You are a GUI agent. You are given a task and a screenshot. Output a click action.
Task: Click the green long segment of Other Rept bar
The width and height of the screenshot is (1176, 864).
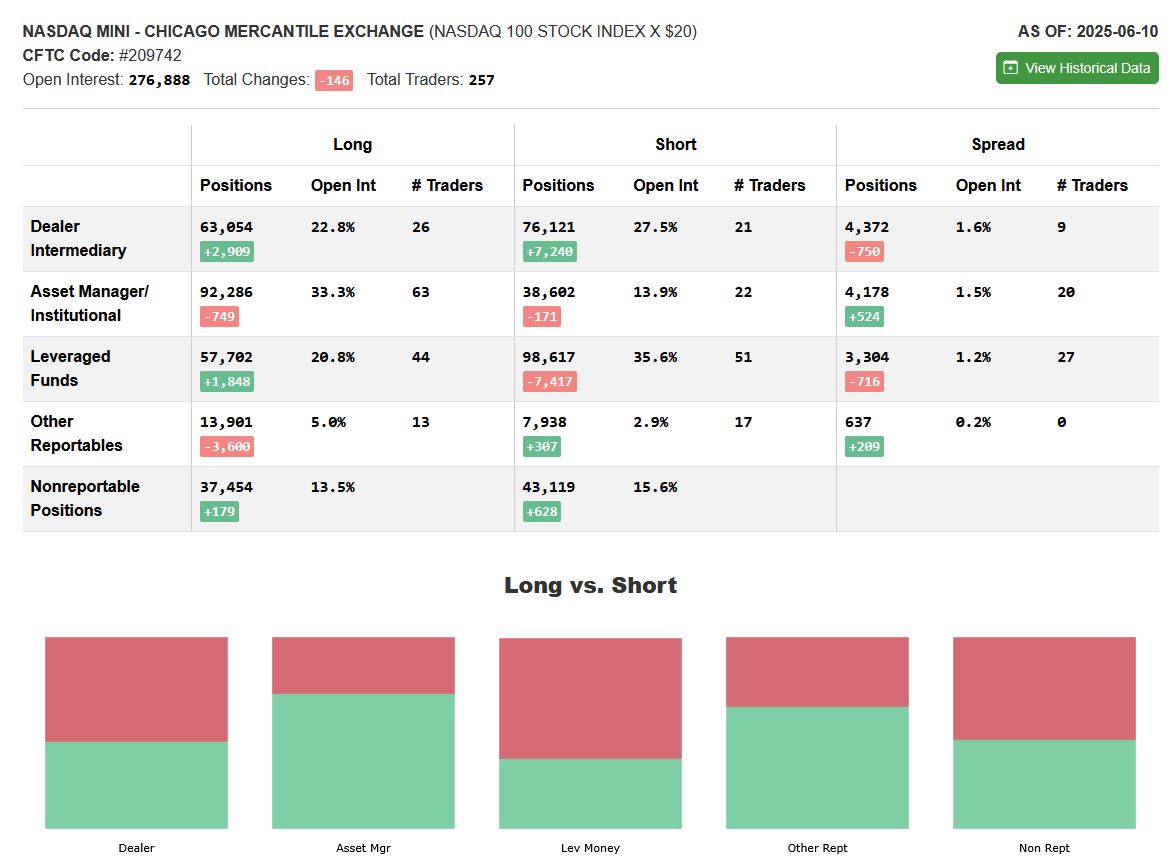coord(818,768)
